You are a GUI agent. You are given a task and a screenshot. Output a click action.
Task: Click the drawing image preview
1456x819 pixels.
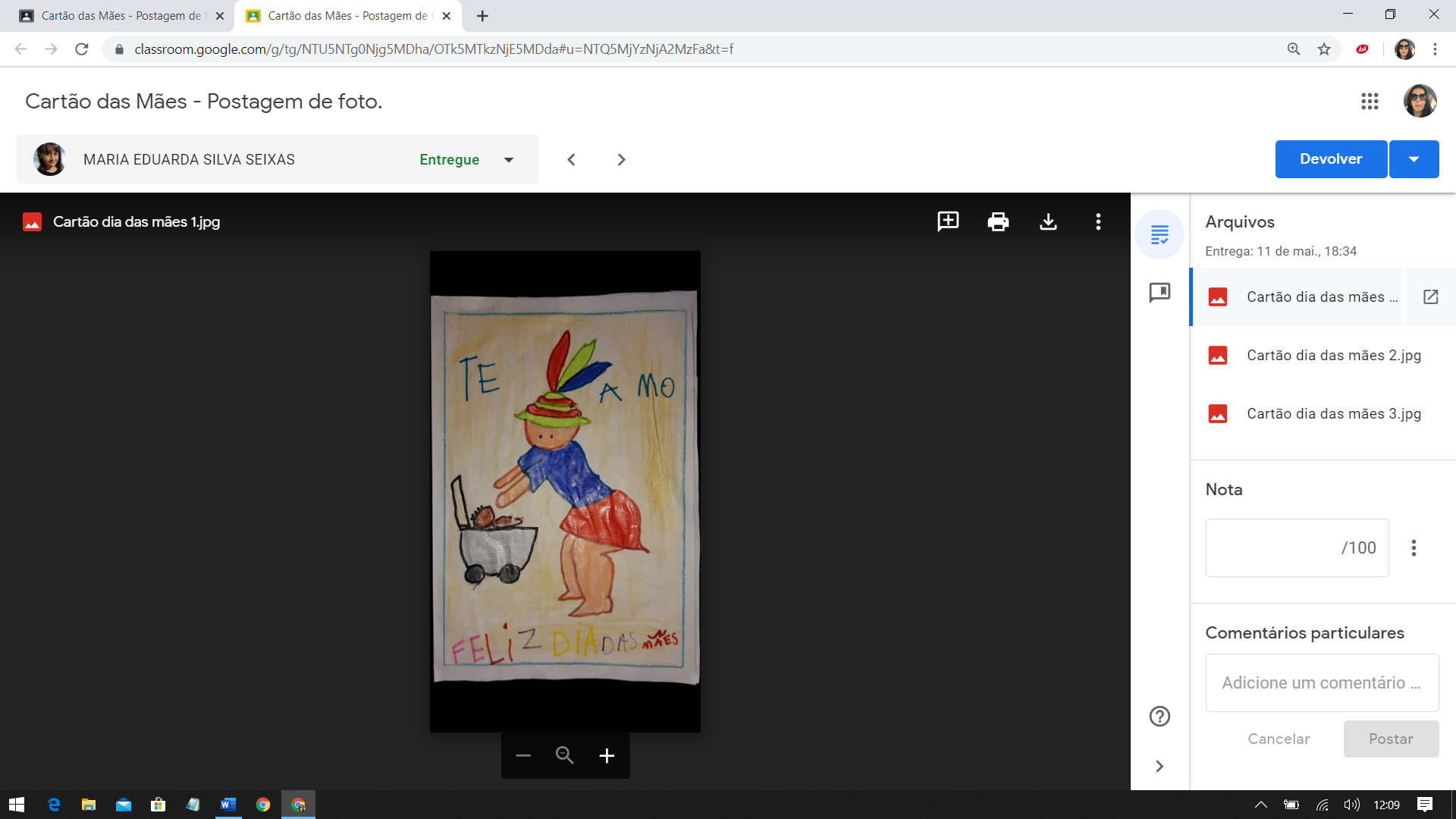565,491
